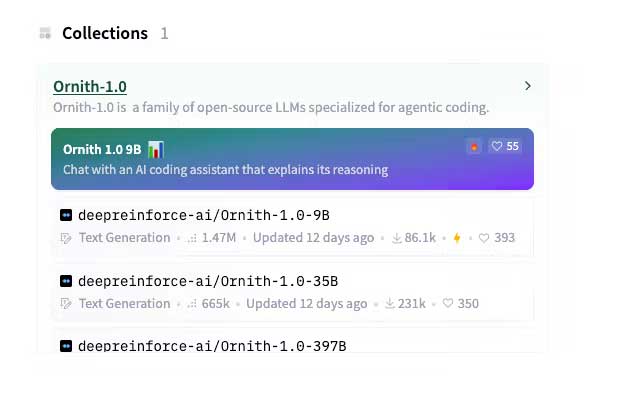
Task: Open deepreinforce-ai/Ornith-1.0-9B model
Action: point(204,215)
